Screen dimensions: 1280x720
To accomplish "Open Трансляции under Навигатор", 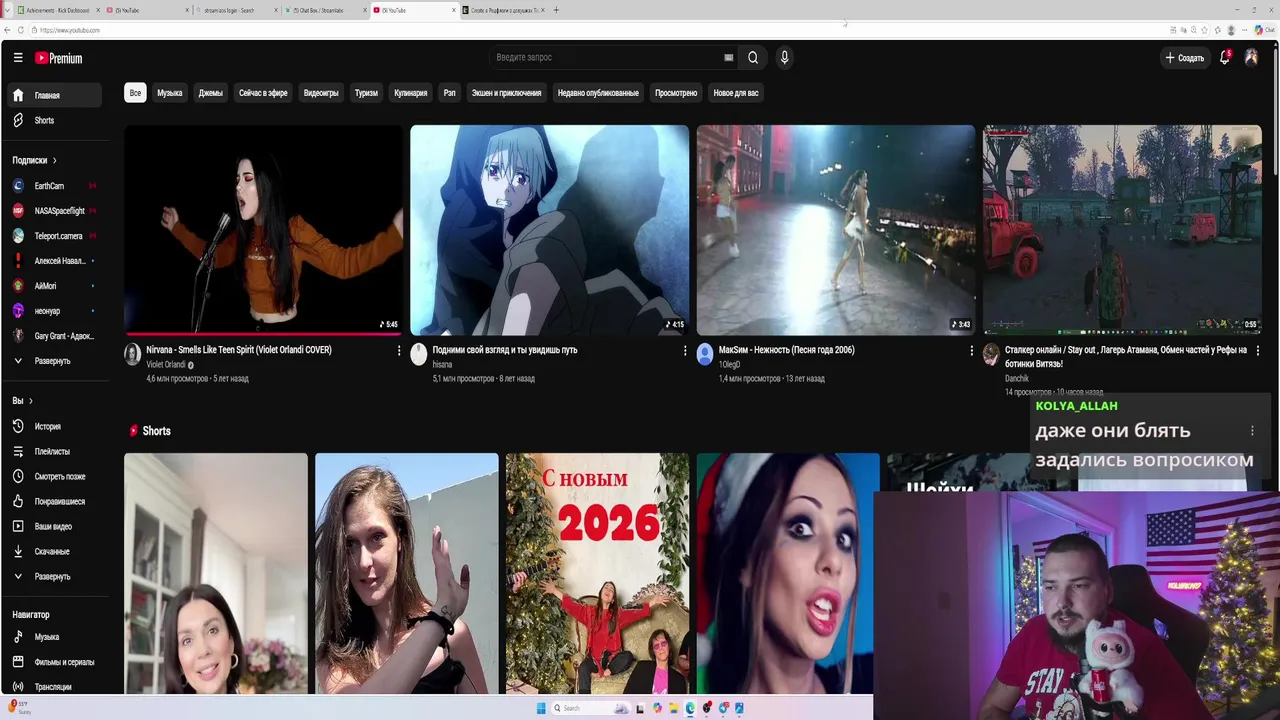I will 54,687.
